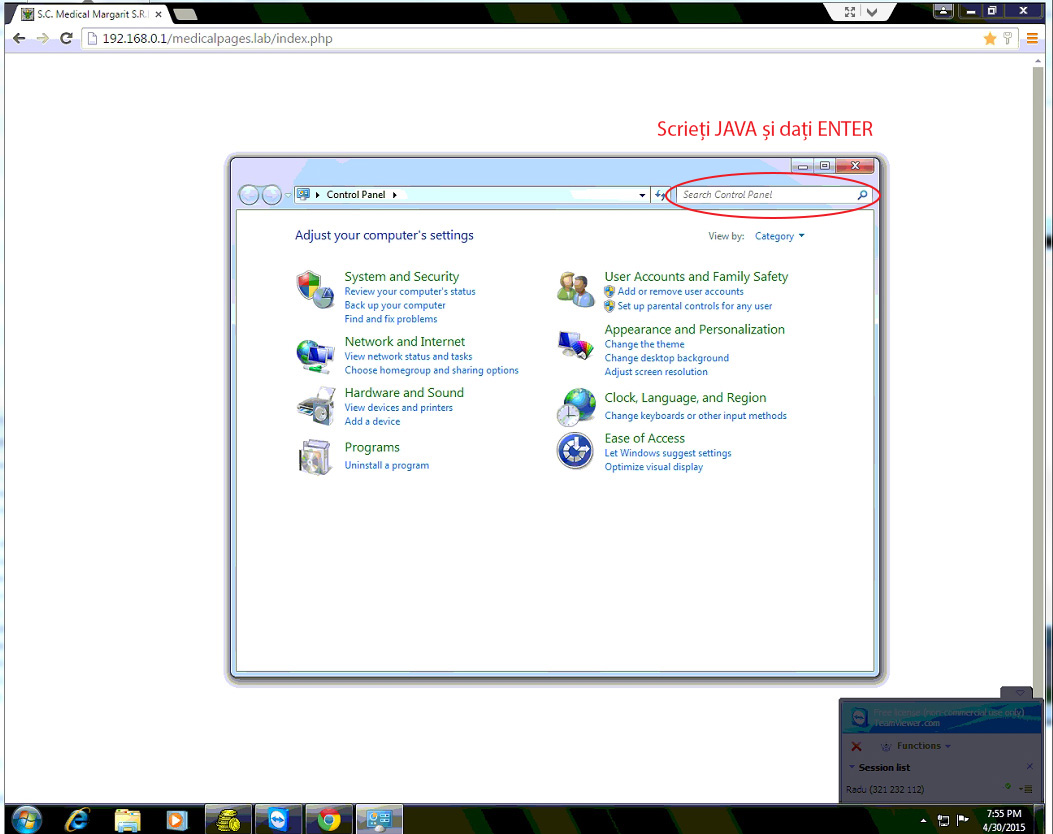This screenshot has height=834, width=1053.
Task: Click Back up your computer
Action: (x=395, y=306)
